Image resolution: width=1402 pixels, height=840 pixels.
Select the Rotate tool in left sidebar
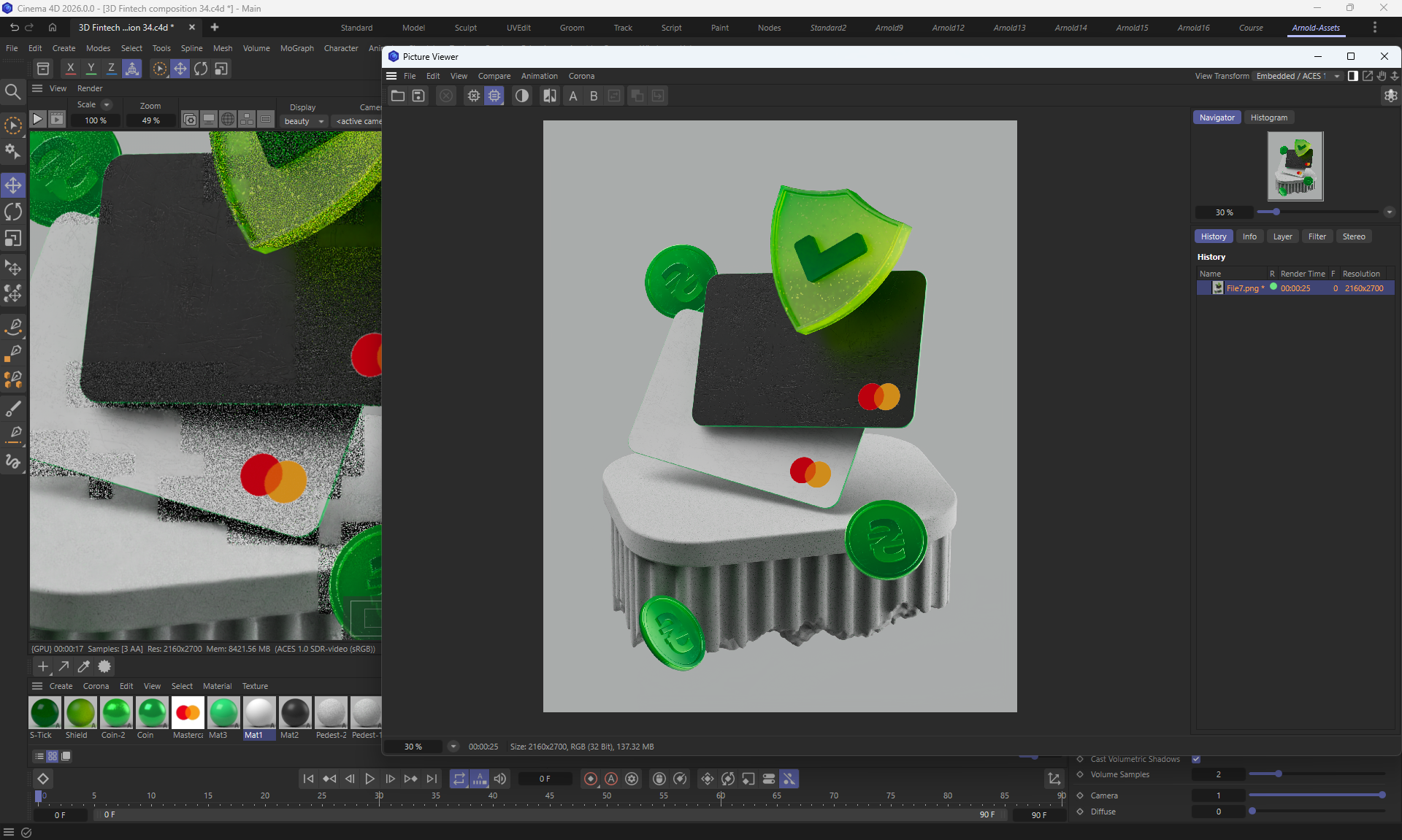point(13,212)
